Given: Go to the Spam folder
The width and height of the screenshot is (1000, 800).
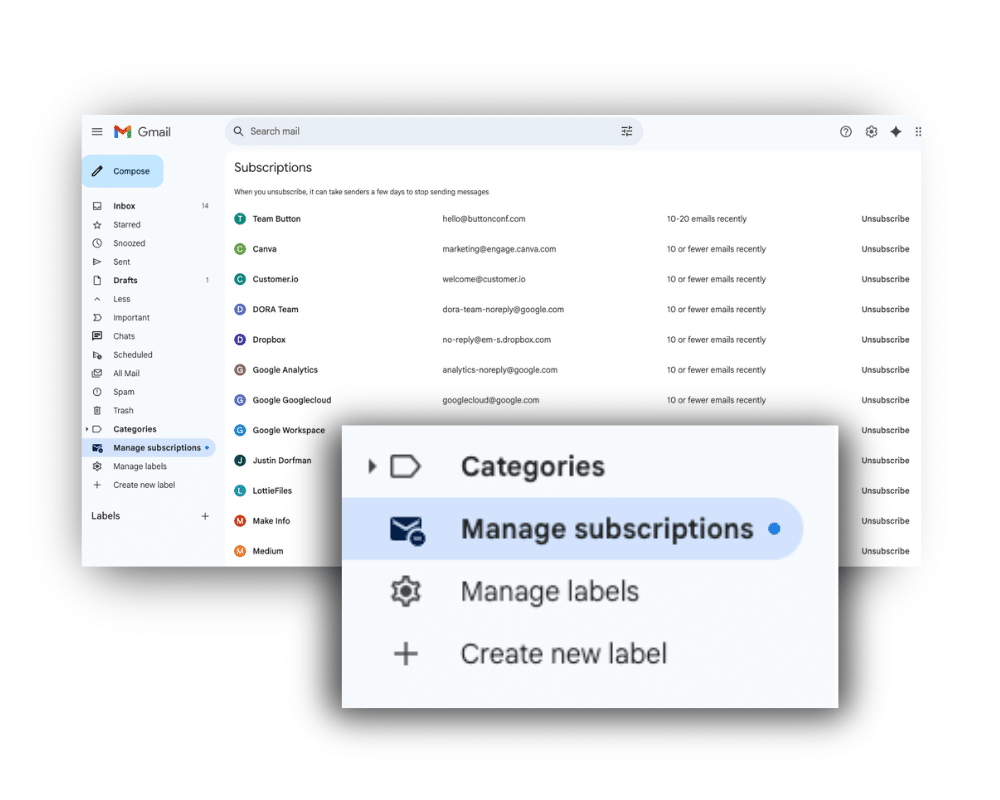Looking at the screenshot, I should coord(123,392).
